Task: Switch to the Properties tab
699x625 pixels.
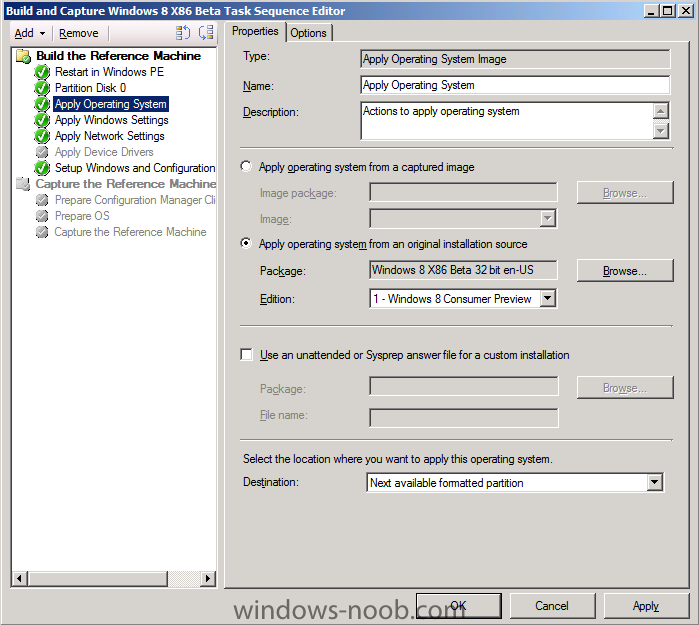Action: [x=255, y=31]
